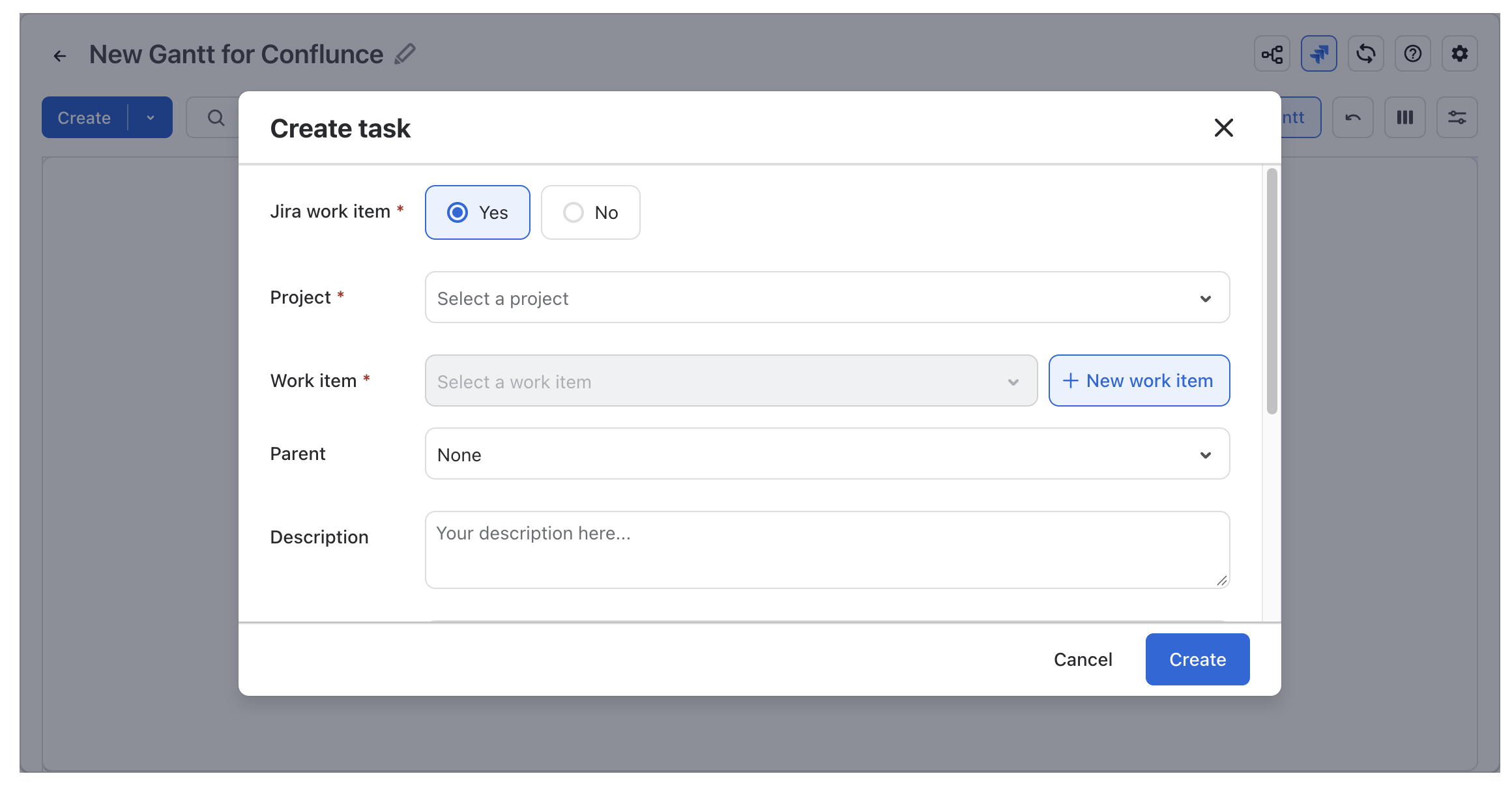Open settings gear icon

click(x=1459, y=53)
